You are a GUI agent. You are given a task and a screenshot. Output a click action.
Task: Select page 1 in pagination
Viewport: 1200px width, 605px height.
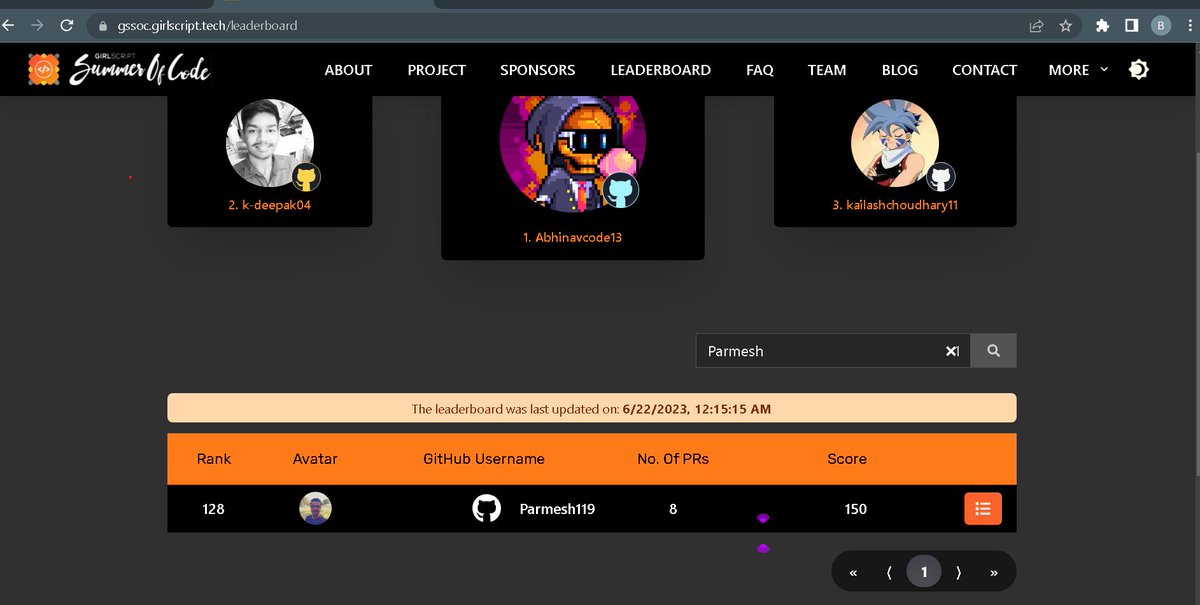[x=924, y=572]
